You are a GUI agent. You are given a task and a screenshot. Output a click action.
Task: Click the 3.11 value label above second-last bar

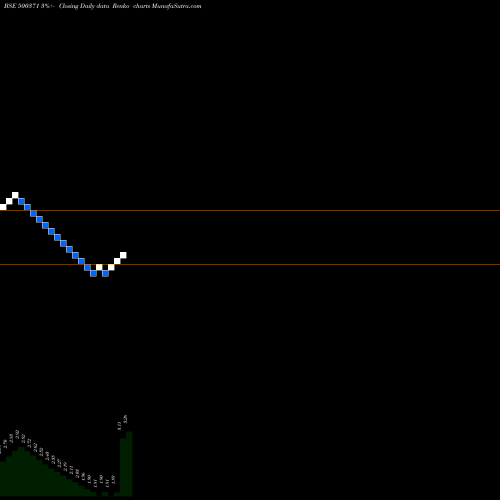[119, 426]
